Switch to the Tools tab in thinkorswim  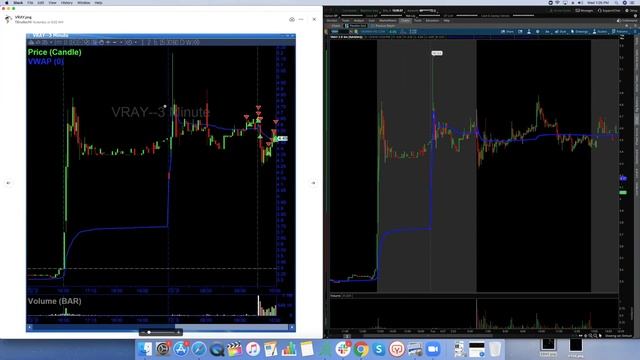pyautogui.click(x=418, y=20)
